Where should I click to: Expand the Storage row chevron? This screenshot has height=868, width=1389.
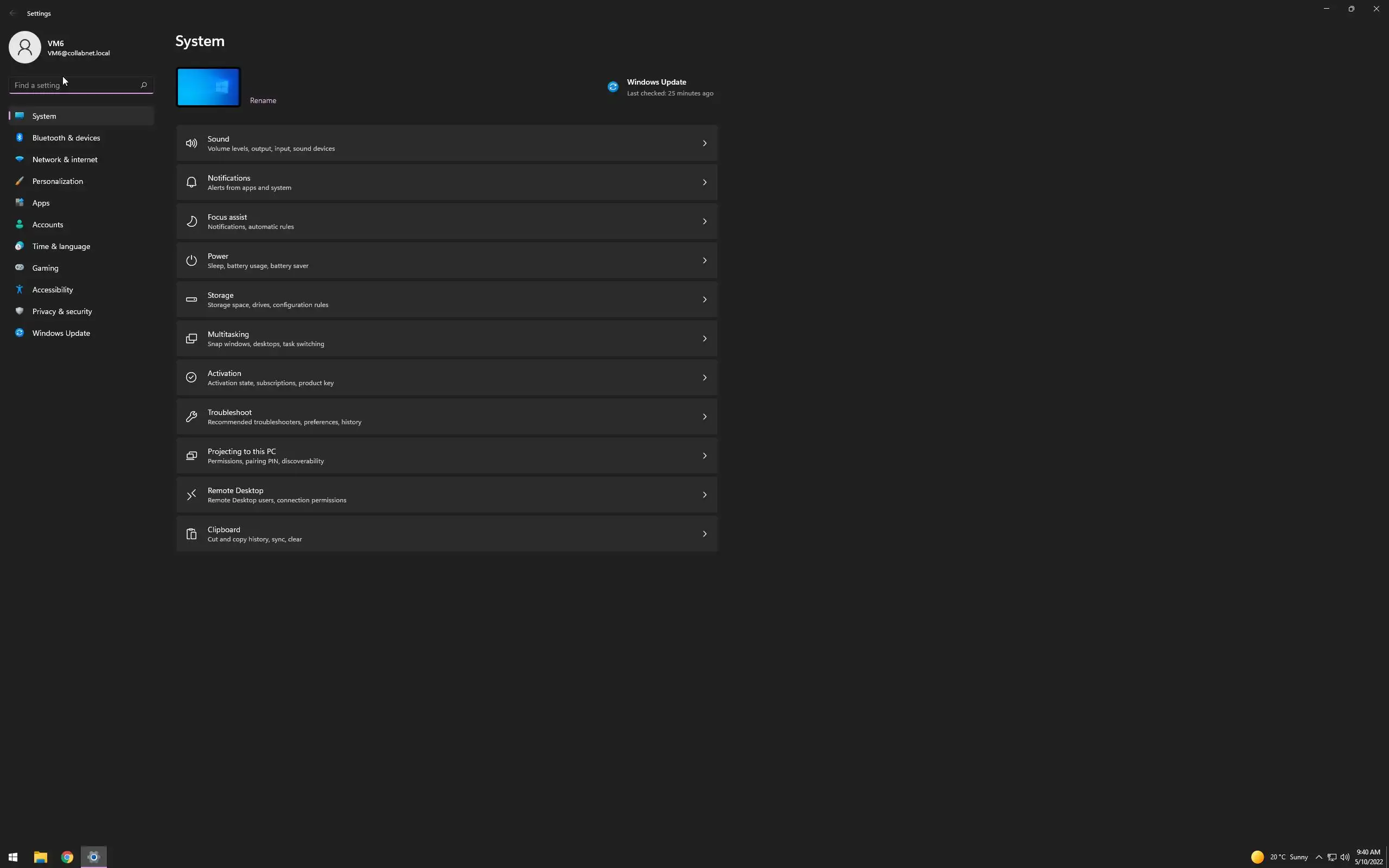[x=704, y=299]
